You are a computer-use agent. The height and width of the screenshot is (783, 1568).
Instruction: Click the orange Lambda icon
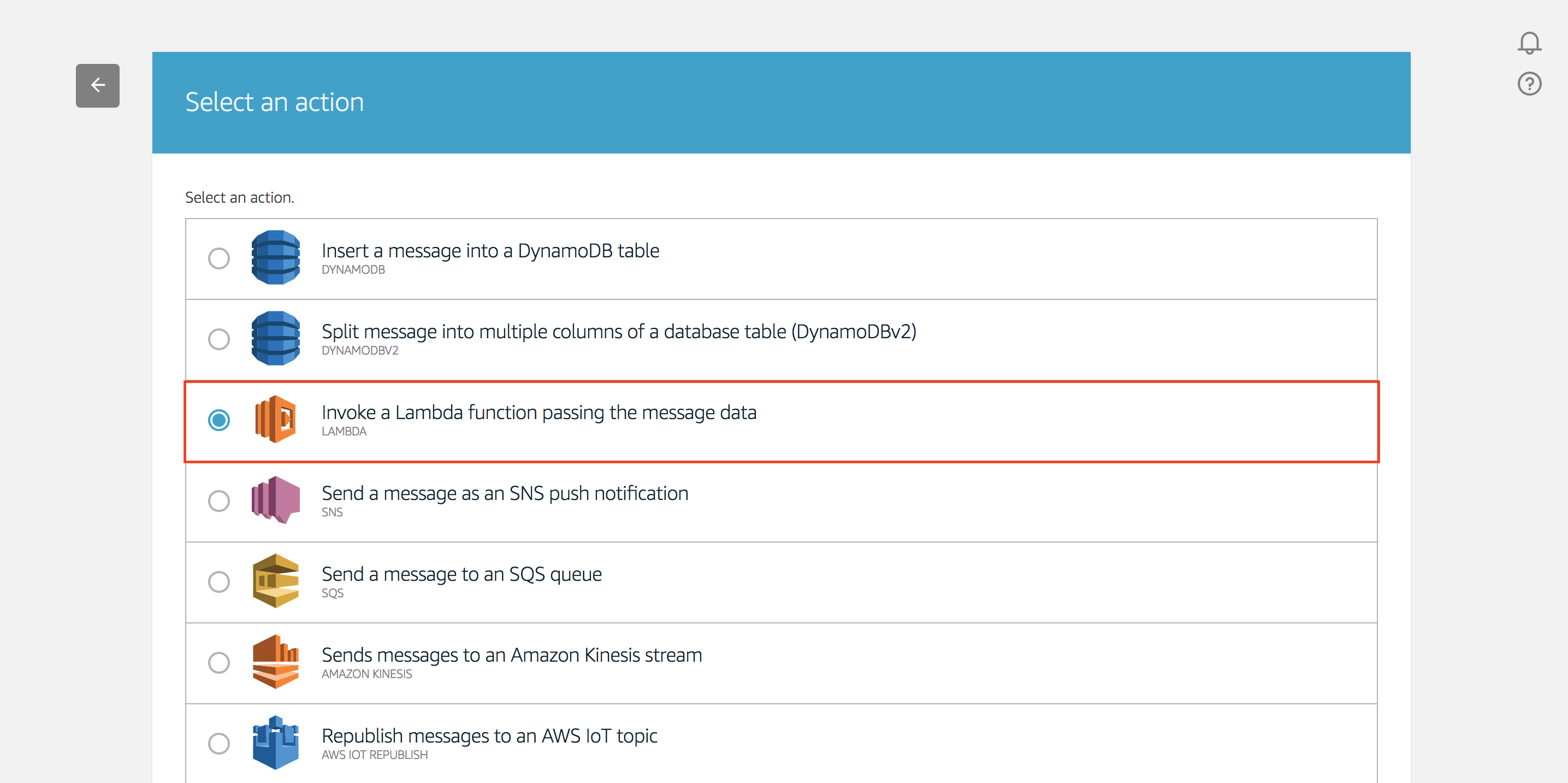(276, 419)
